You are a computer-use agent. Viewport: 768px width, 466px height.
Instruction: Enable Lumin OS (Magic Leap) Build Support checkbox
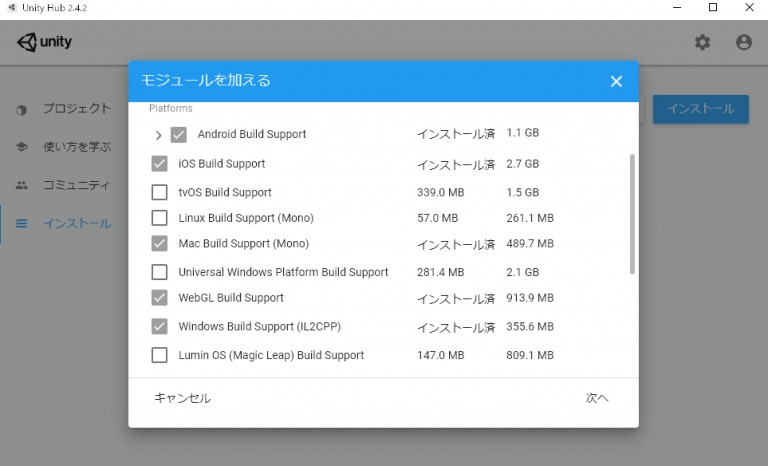click(x=159, y=355)
